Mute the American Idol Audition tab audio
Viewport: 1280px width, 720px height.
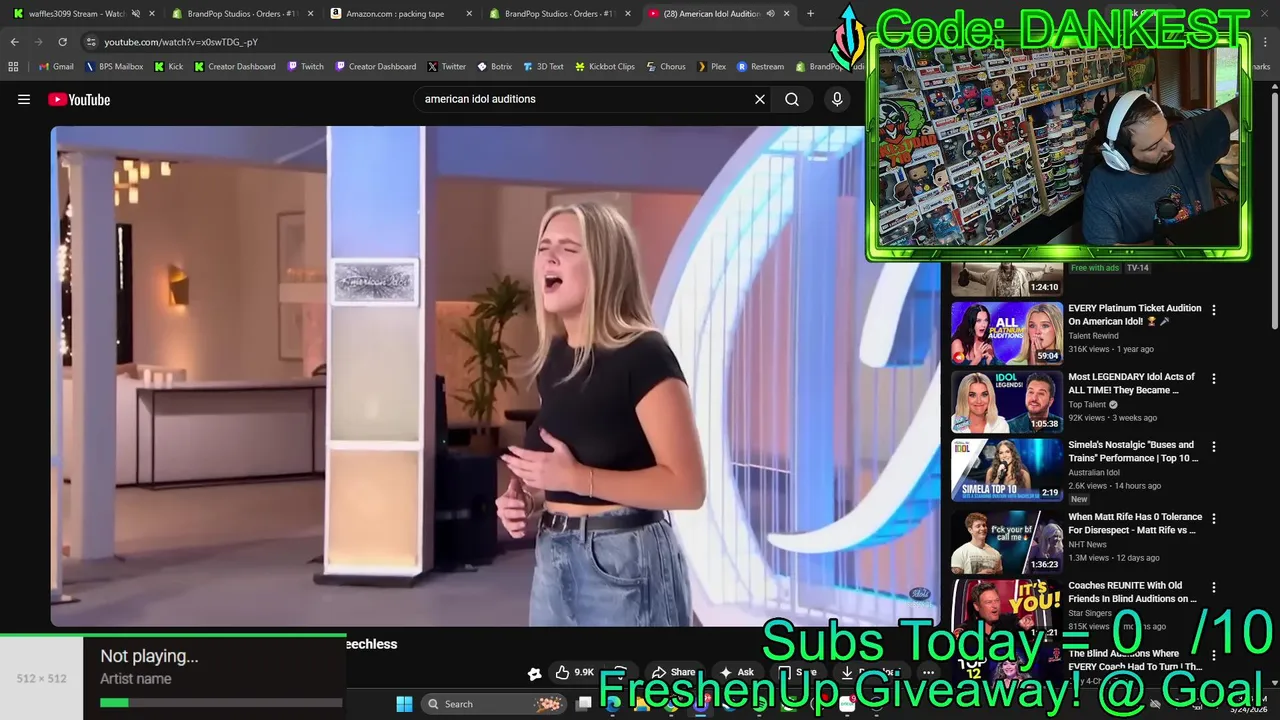point(771,14)
